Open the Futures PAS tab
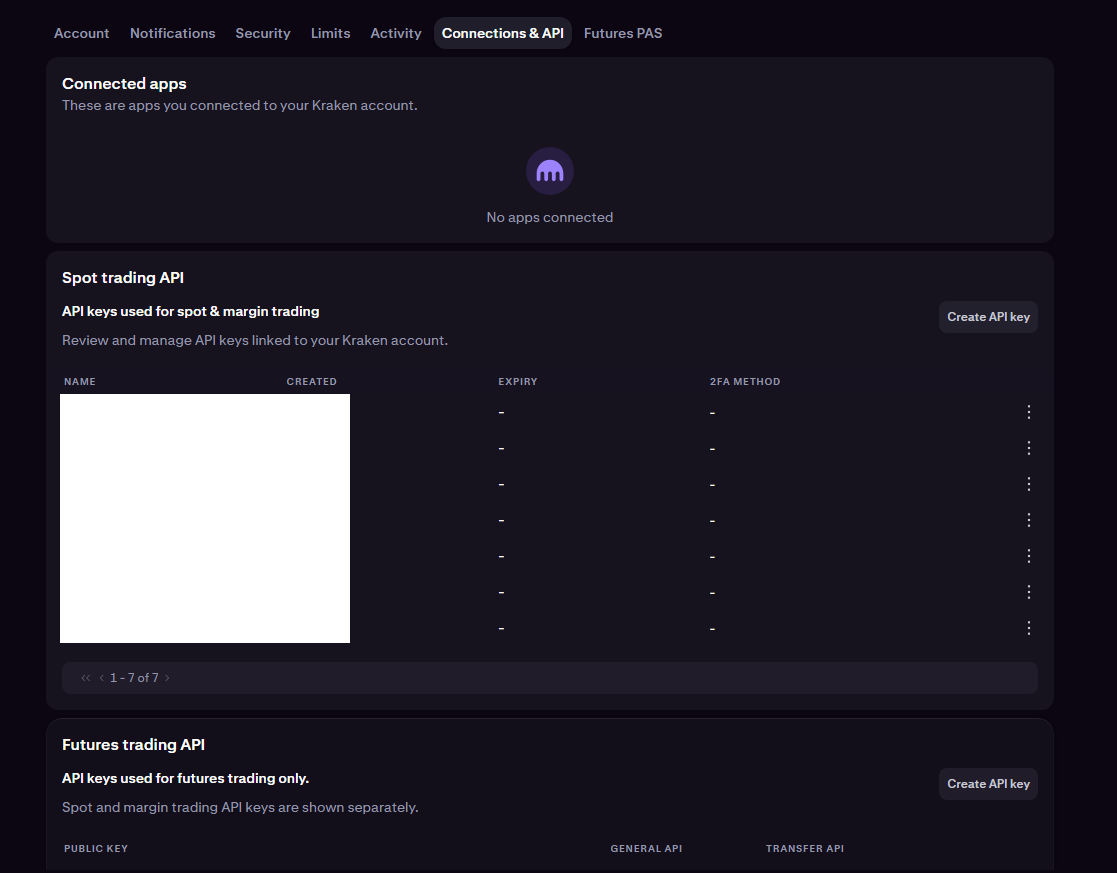1117x873 pixels. tap(623, 33)
